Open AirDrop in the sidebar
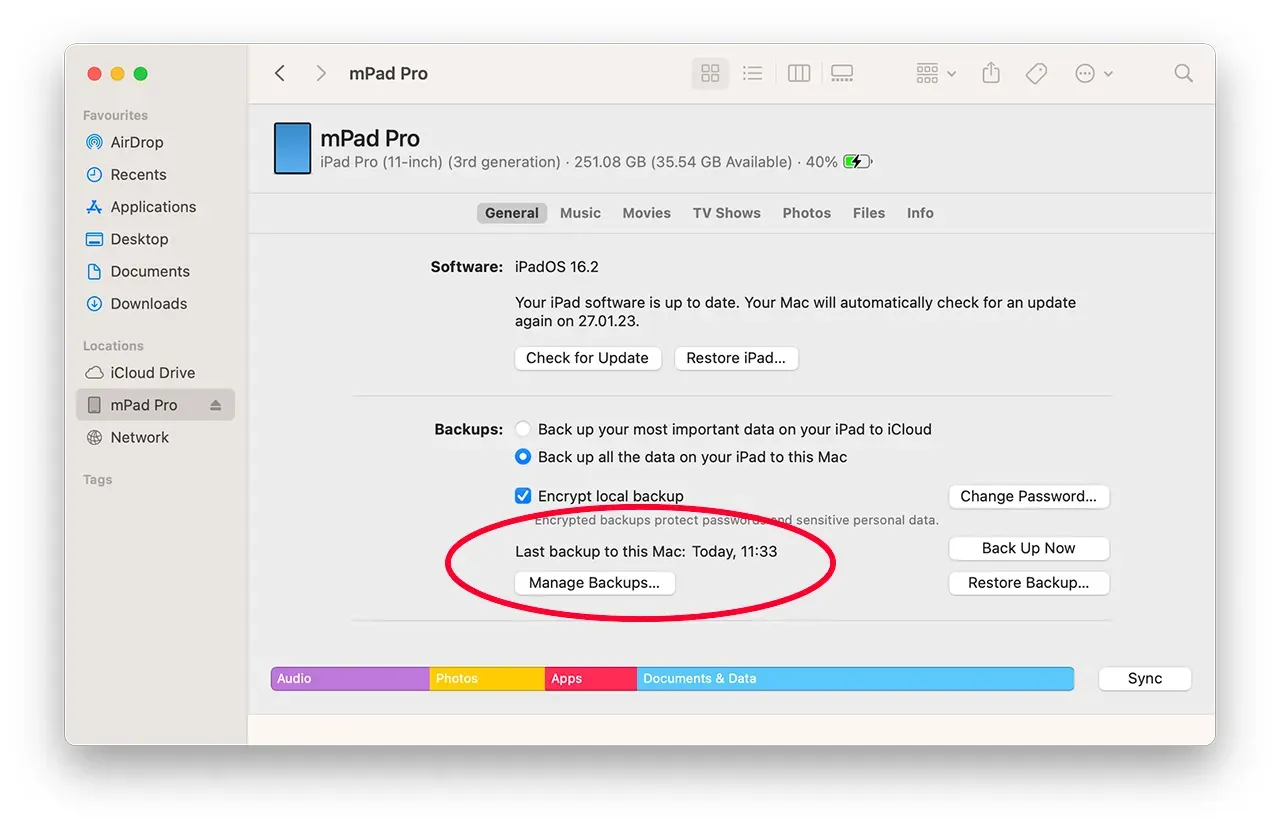Image resolution: width=1280 pixels, height=831 pixels. pyautogui.click(x=136, y=142)
